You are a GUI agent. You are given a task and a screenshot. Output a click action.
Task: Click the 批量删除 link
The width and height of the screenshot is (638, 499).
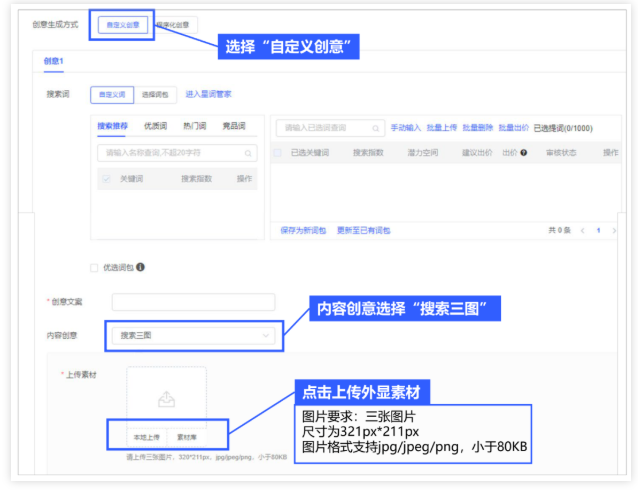(478, 128)
